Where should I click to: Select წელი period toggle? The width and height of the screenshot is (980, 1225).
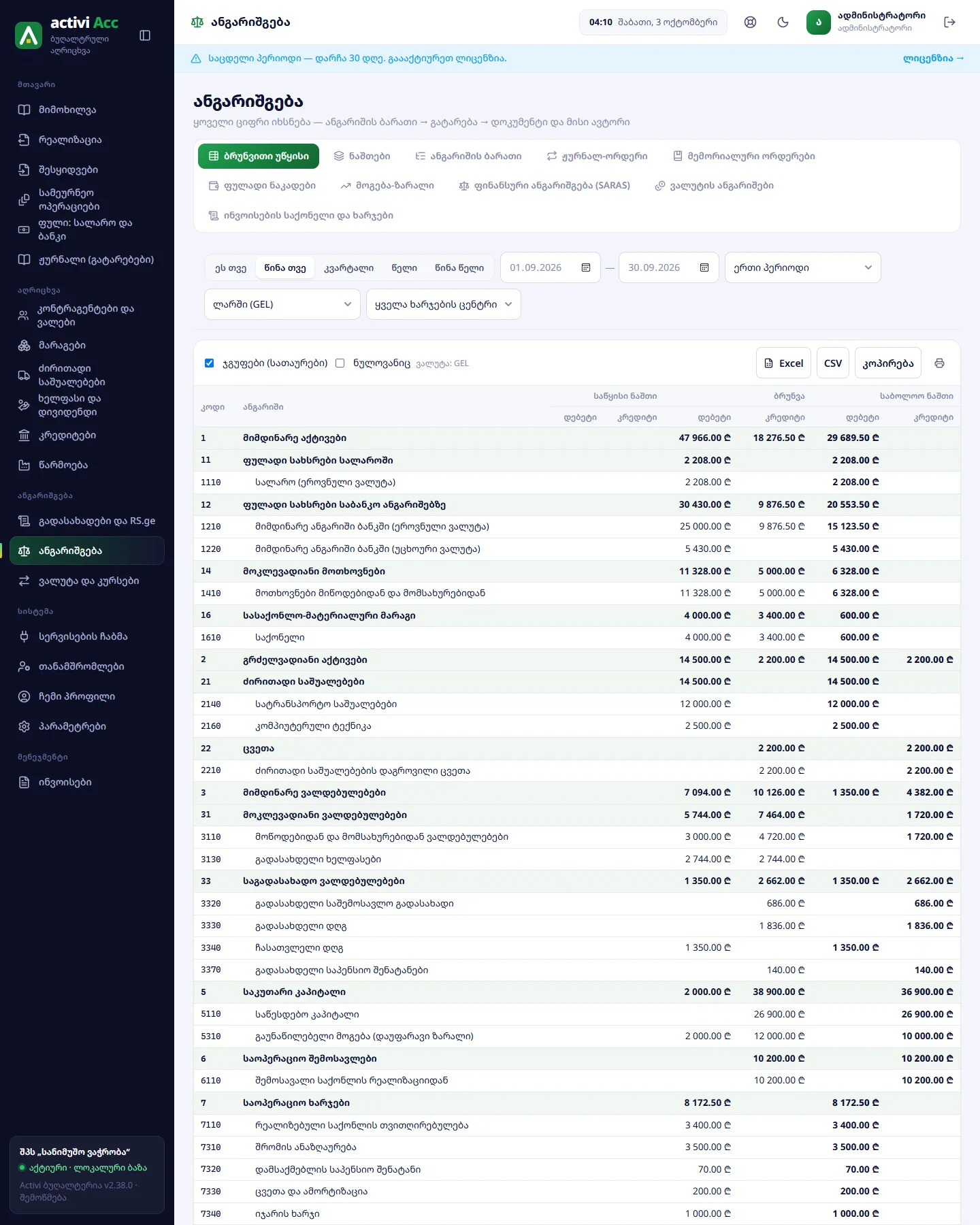pos(404,267)
